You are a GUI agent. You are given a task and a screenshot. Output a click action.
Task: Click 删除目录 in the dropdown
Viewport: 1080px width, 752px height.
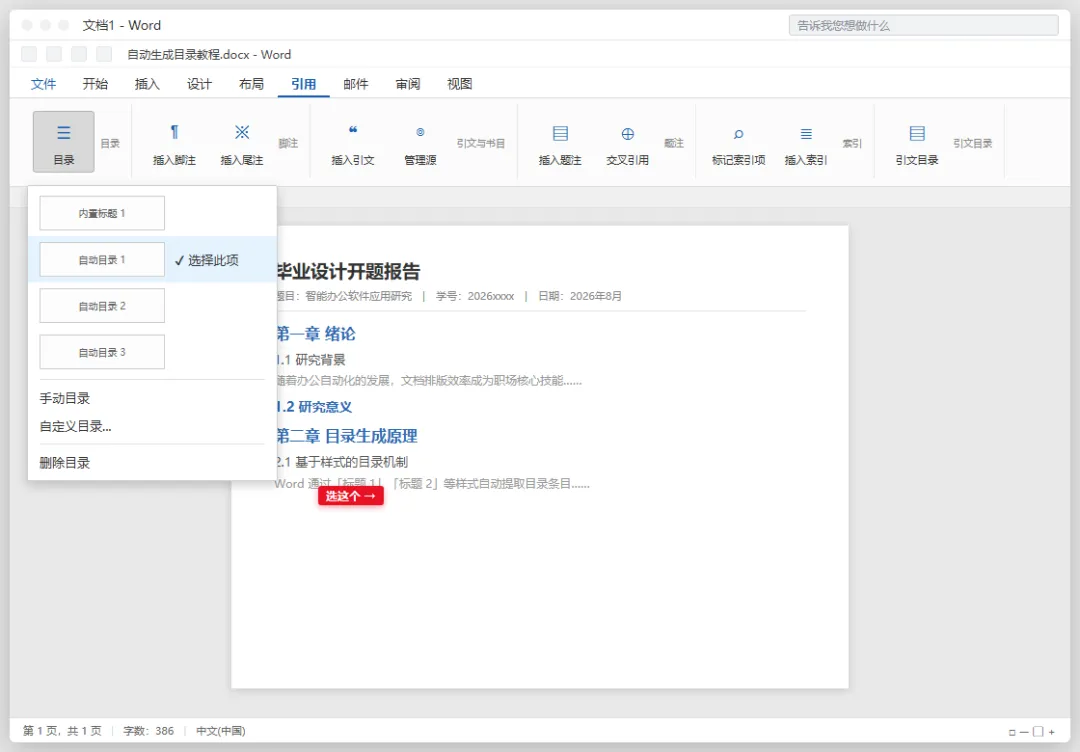65,463
